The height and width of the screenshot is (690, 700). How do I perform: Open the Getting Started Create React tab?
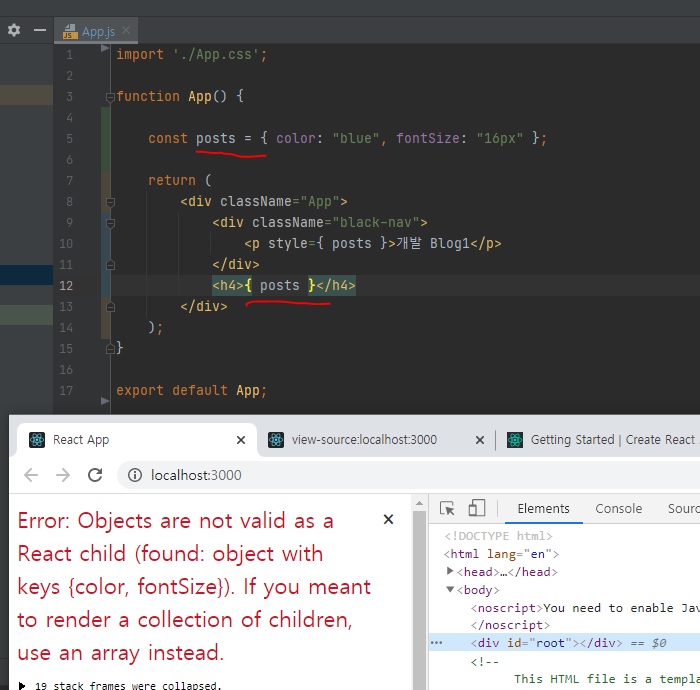tap(603, 440)
